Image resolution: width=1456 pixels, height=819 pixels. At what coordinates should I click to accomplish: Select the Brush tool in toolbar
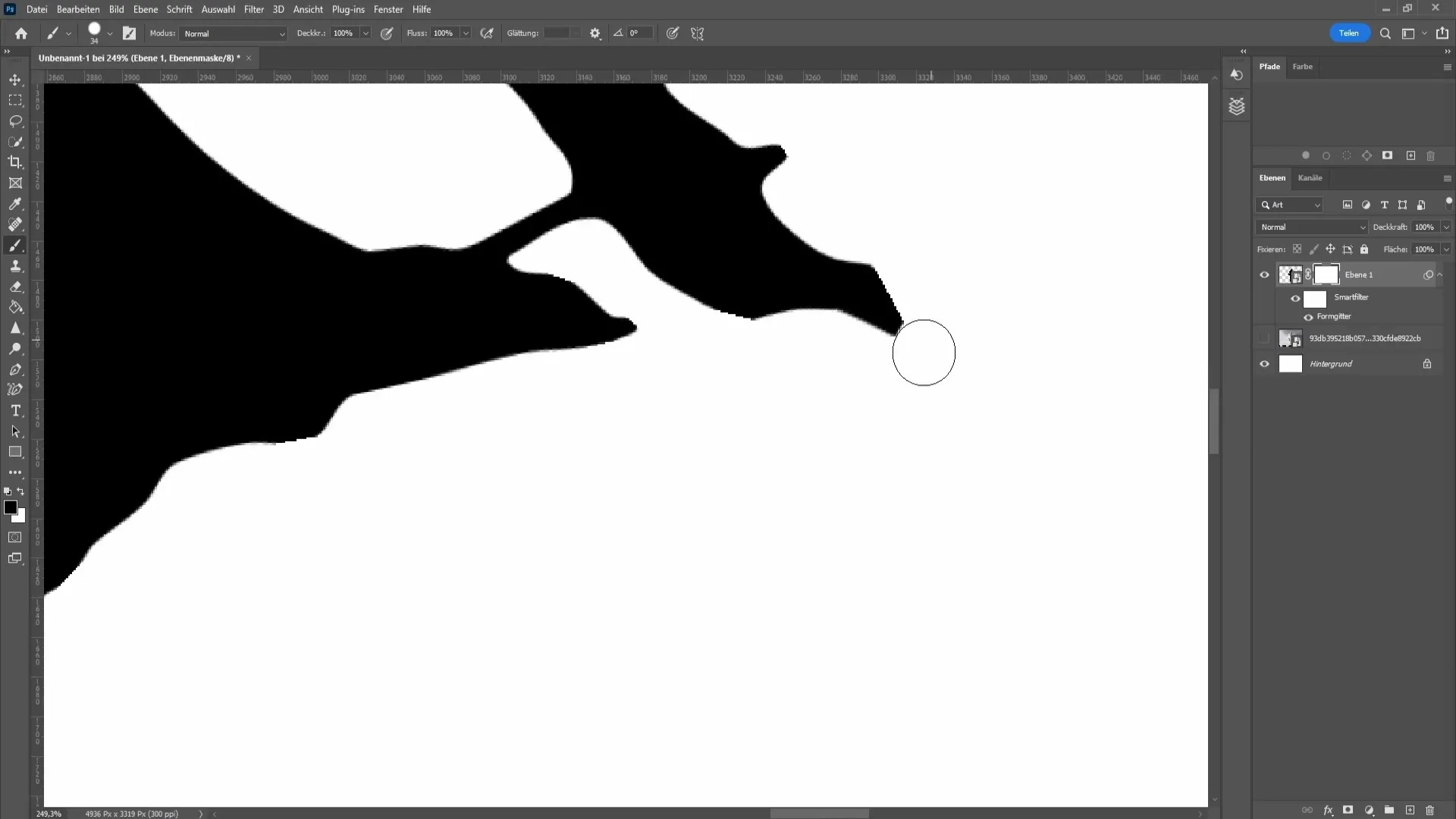click(15, 246)
